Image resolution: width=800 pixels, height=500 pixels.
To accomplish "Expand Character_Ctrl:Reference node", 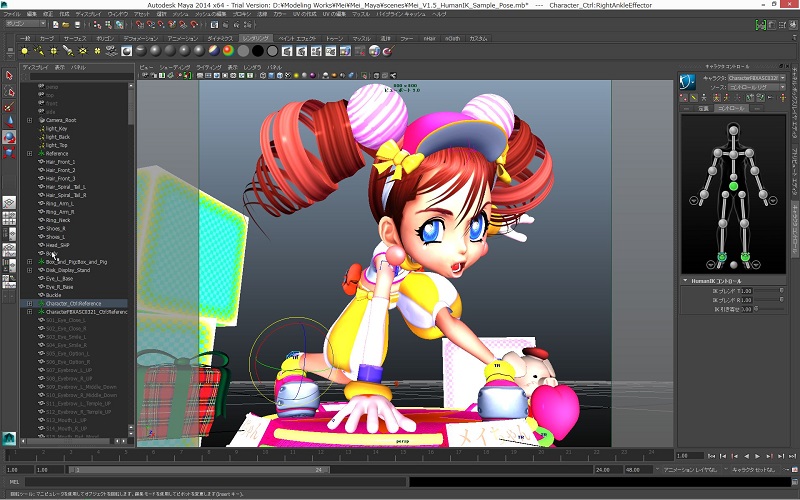I will (29, 304).
